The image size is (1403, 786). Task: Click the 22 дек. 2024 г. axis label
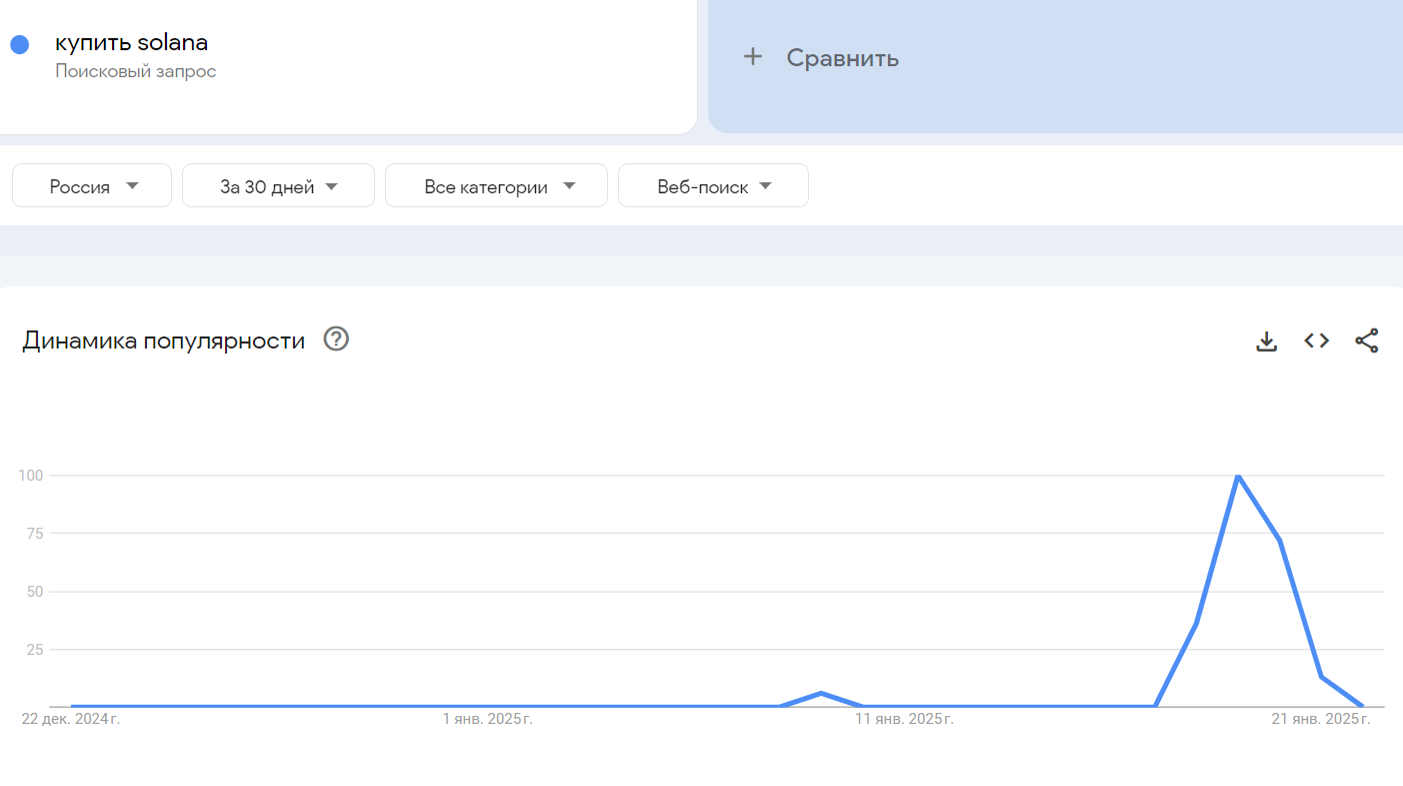pos(71,719)
